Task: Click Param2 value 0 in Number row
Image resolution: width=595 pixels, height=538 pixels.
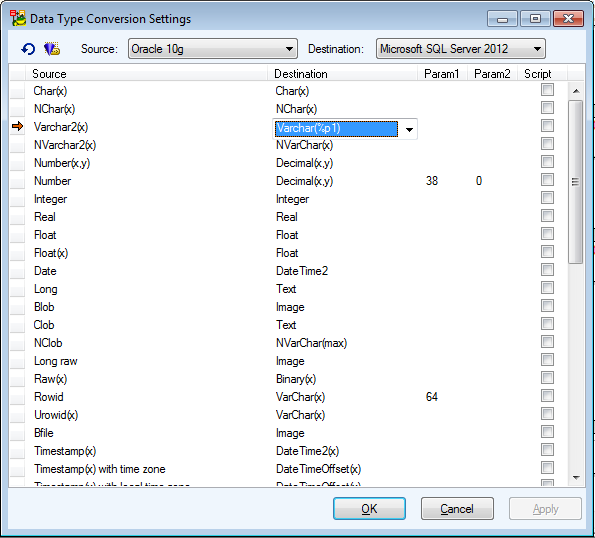Action: pos(479,181)
